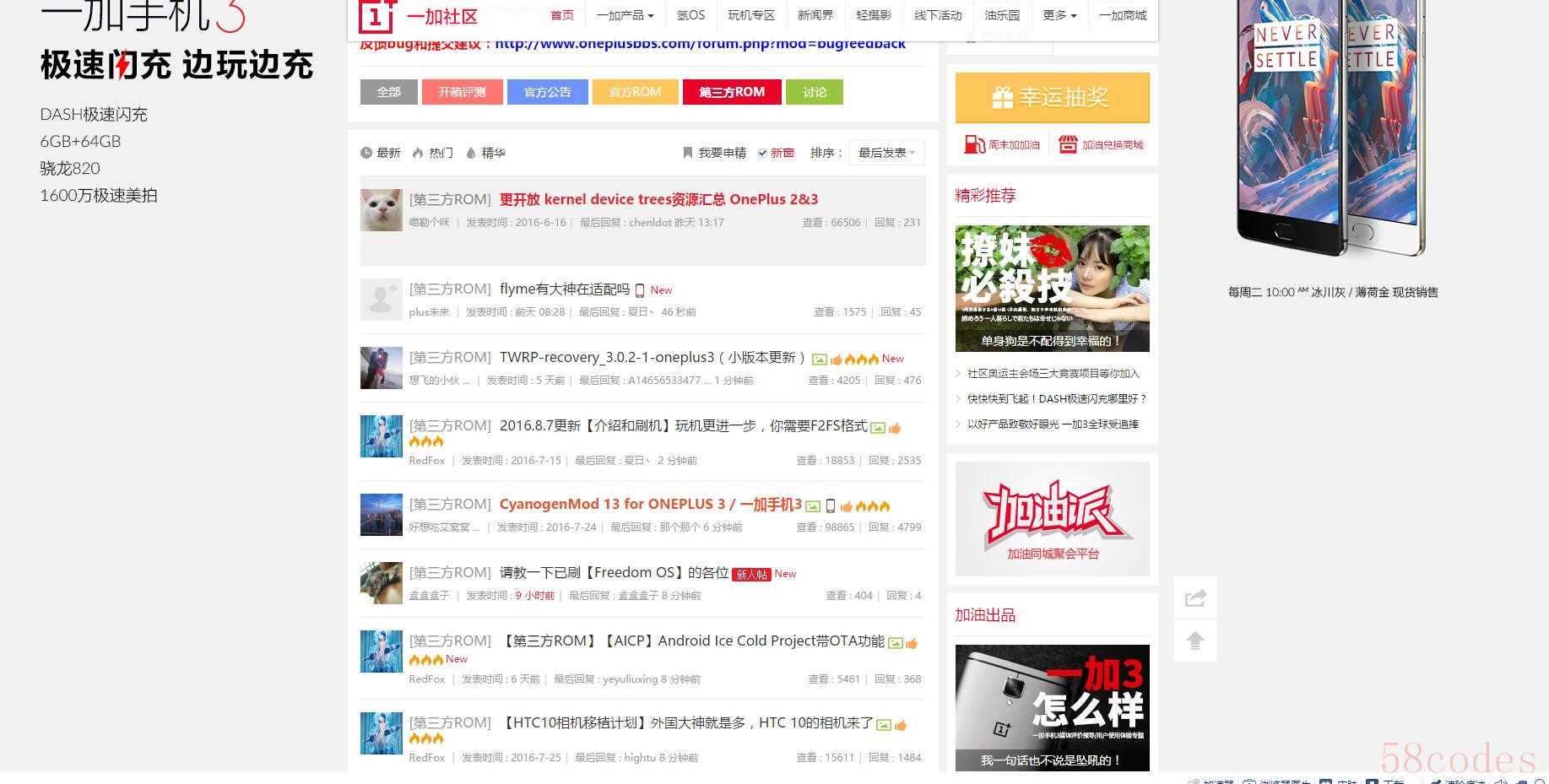The width and height of the screenshot is (1549, 784).
Task: Open the TWRP-recovery_3.0.2-1-oneplus3 thread
Action: tap(653, 357)
